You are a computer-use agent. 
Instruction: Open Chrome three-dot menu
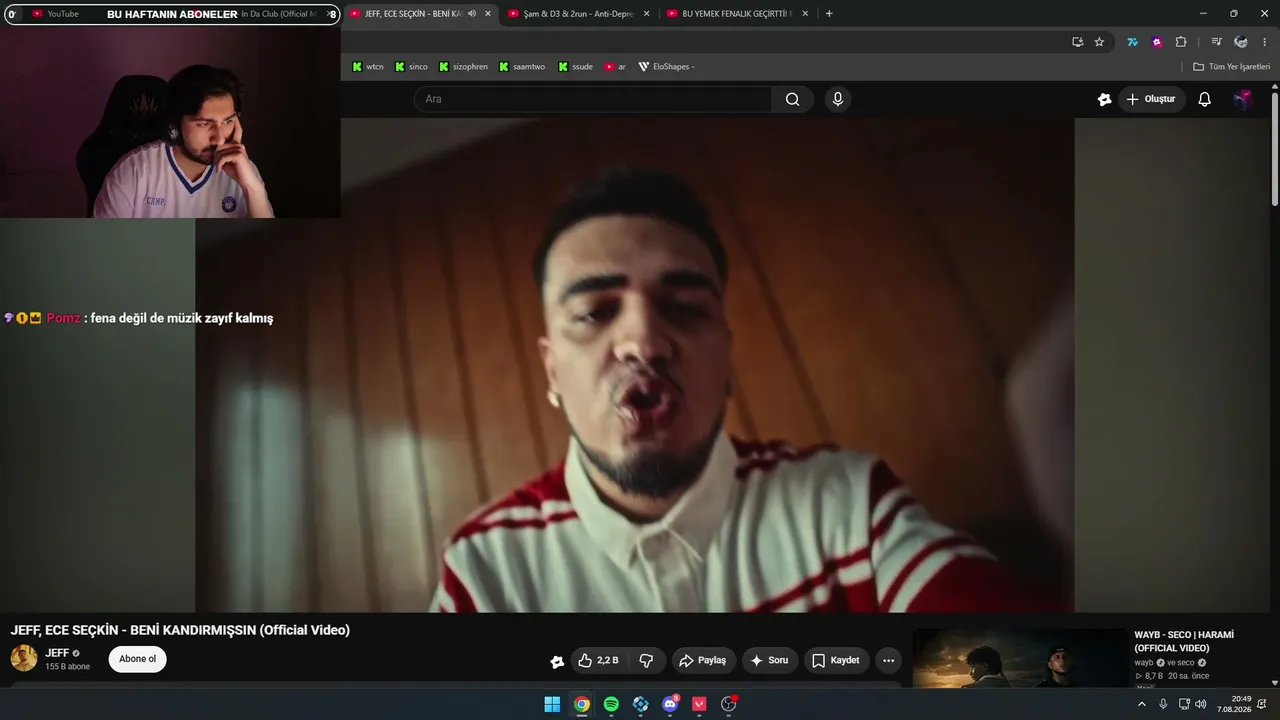1265,42
